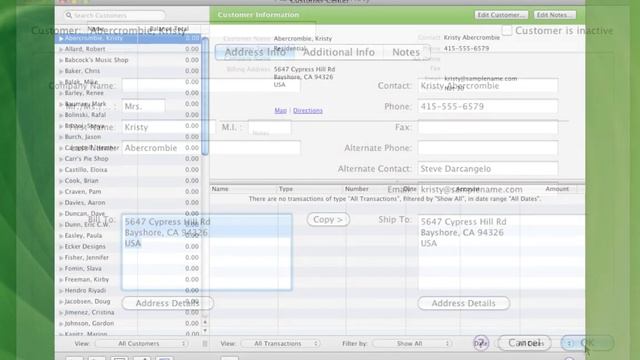Select Davies, Aaron in the list
The image size is (640, 360).
[128, 203]
